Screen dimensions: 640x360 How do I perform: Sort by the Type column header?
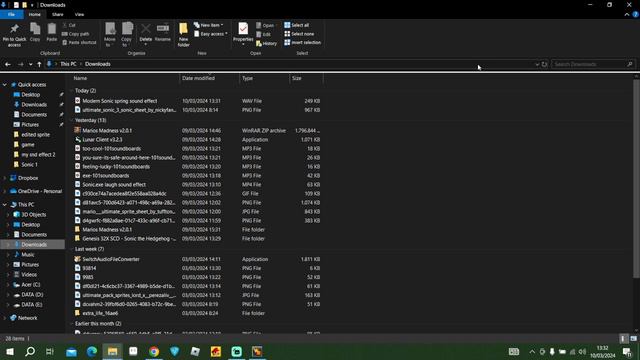264,78
